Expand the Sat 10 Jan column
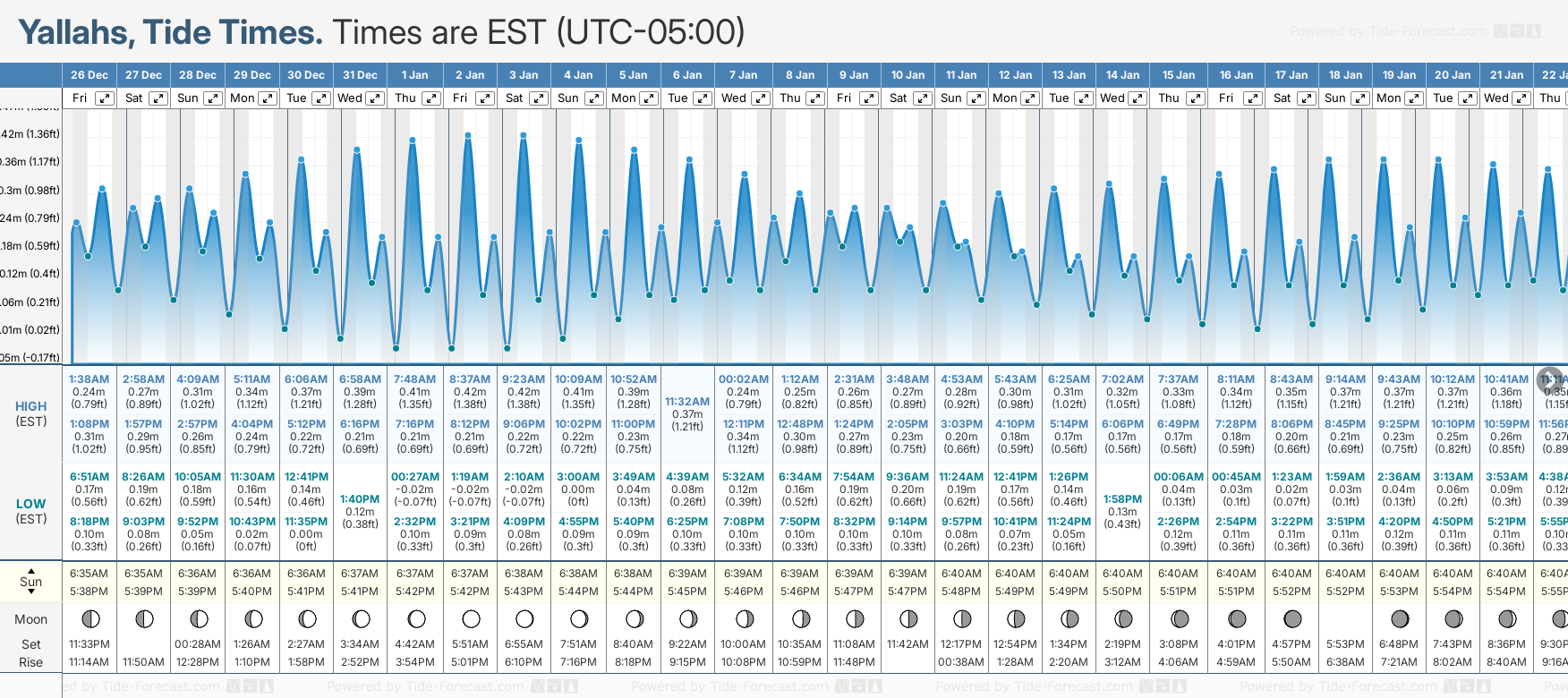Image resolution: width=1568 pixels, height=698 pixels. pyautogui.click(x=923, y=98)
